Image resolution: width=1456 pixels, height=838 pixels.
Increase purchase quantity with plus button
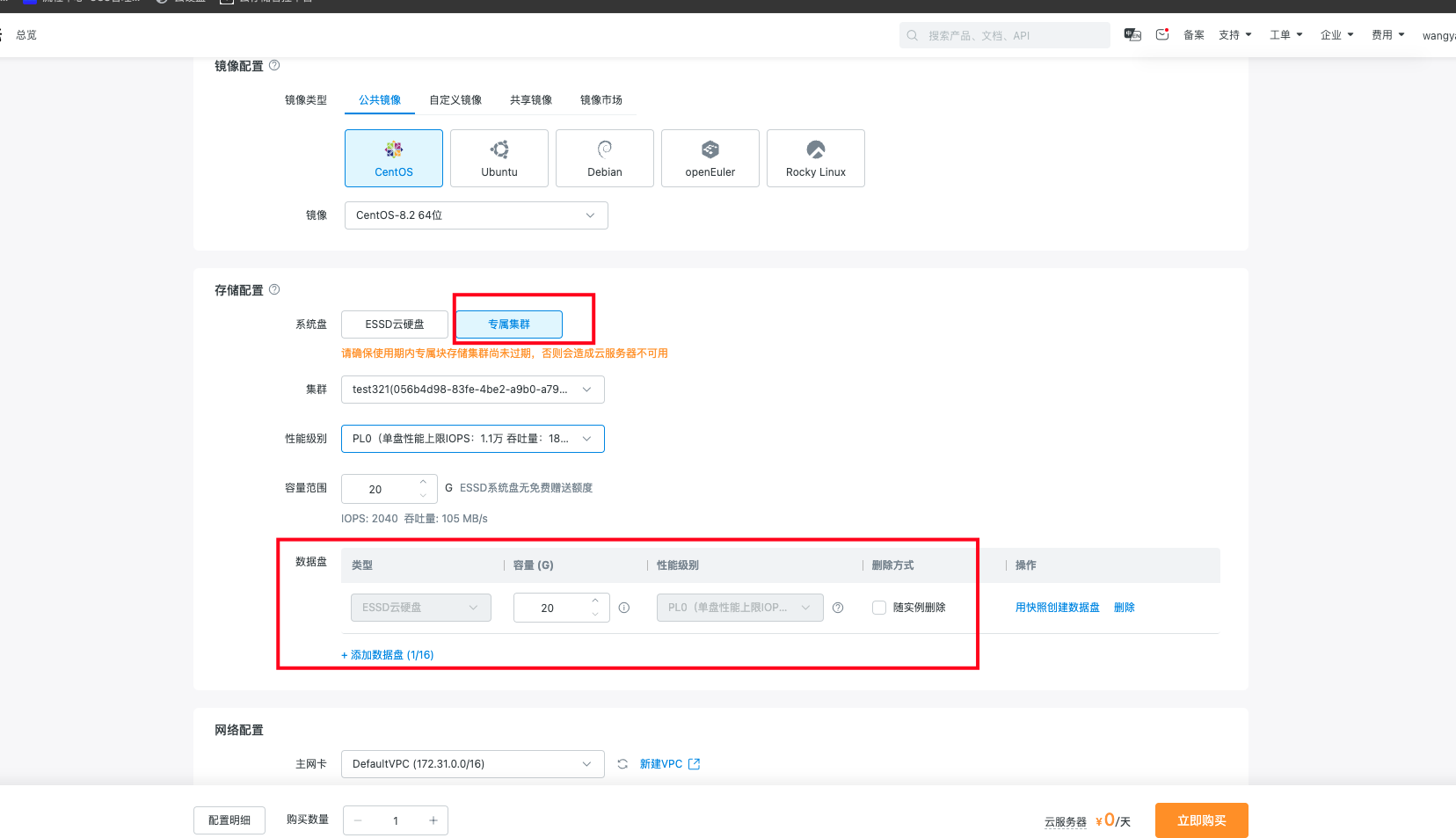coord(433,820)
